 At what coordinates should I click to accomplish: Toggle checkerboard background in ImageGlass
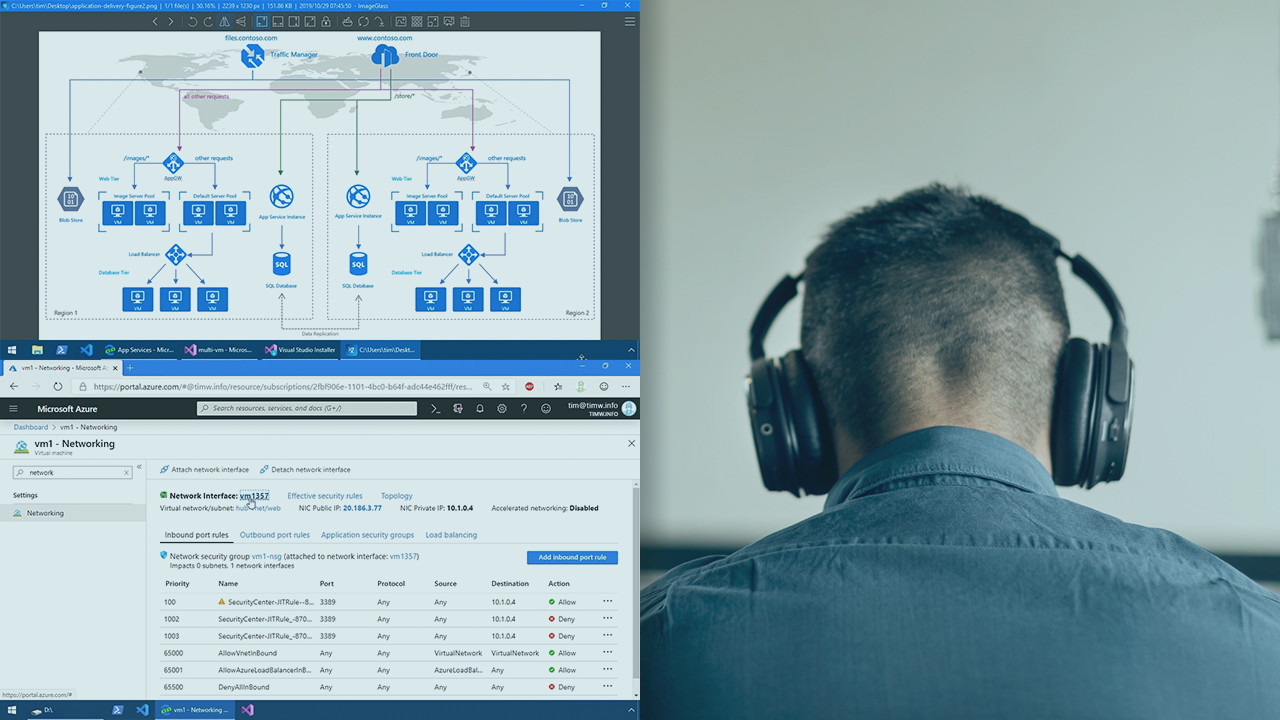417,21
